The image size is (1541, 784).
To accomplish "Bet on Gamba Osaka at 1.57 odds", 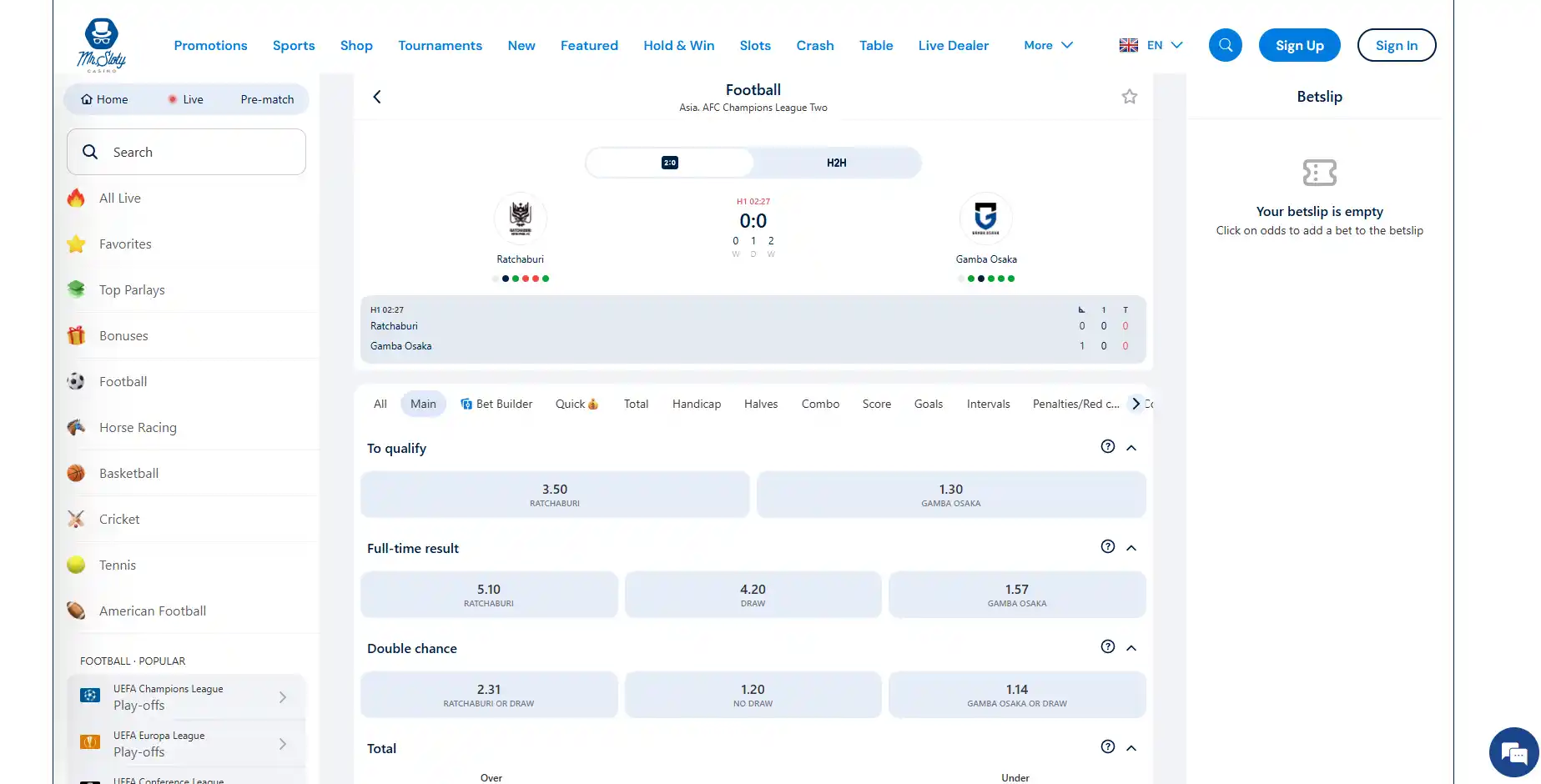I will click(x=1016, y=595).
